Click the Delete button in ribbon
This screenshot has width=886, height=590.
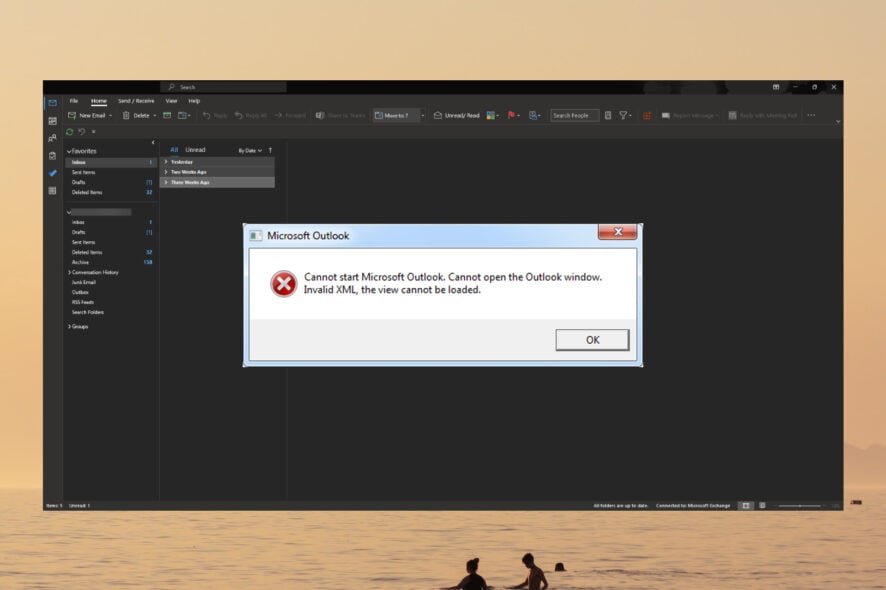click(x=136, y=115)
